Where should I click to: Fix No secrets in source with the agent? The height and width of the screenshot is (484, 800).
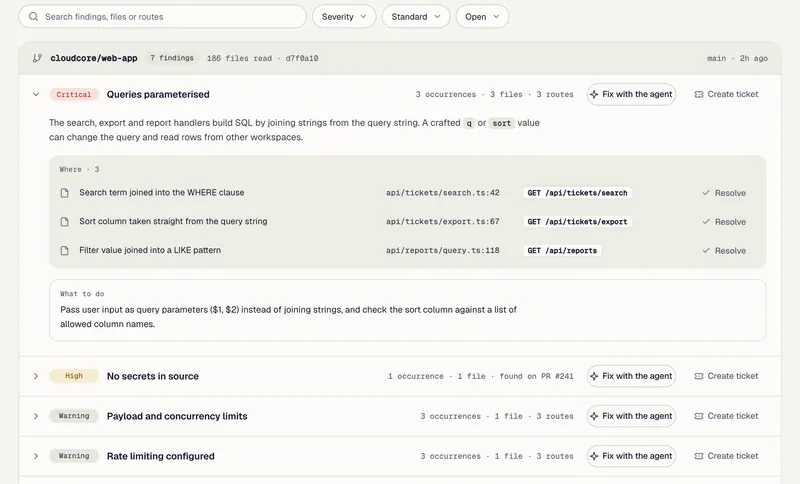631,376
